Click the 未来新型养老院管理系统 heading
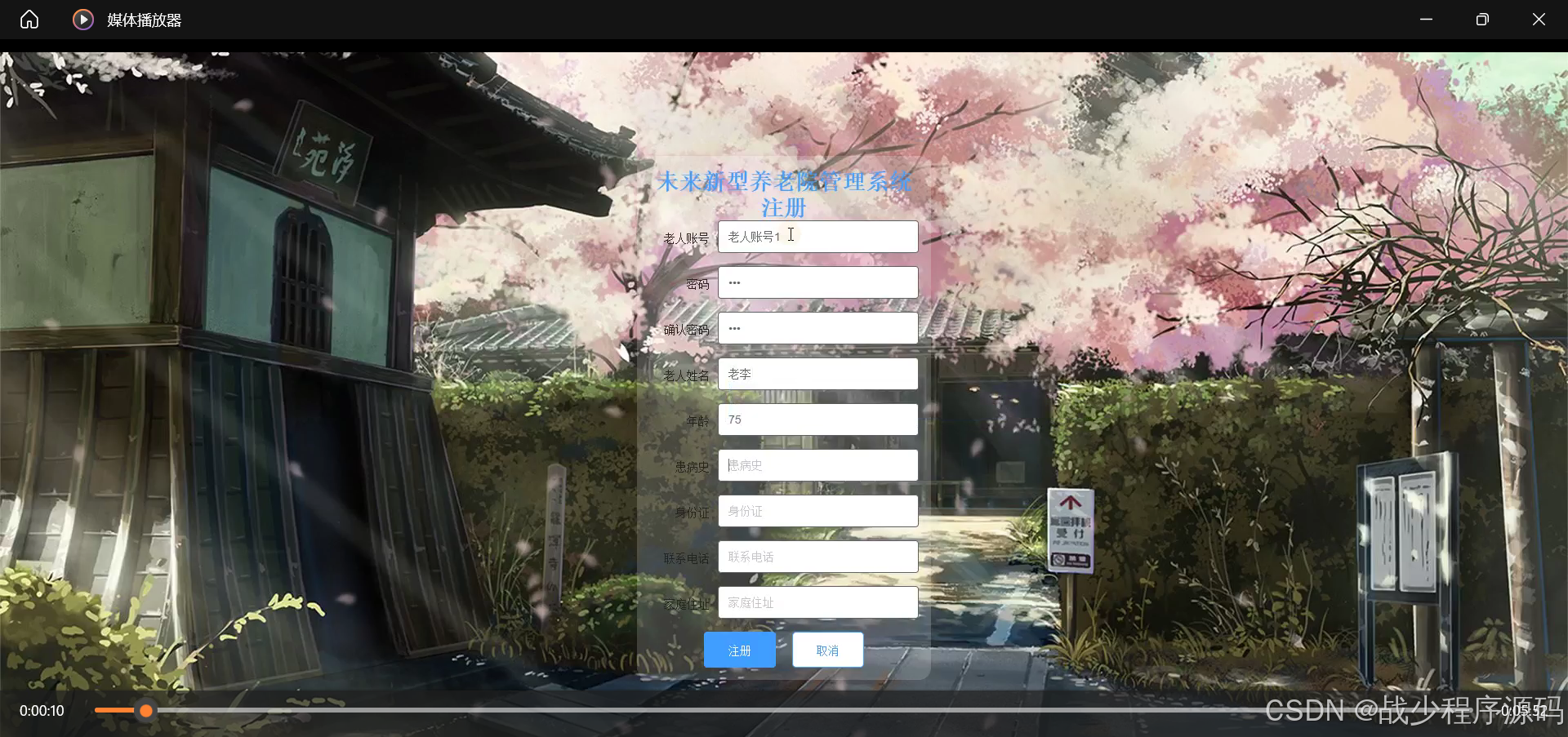 tap(784, 181)
